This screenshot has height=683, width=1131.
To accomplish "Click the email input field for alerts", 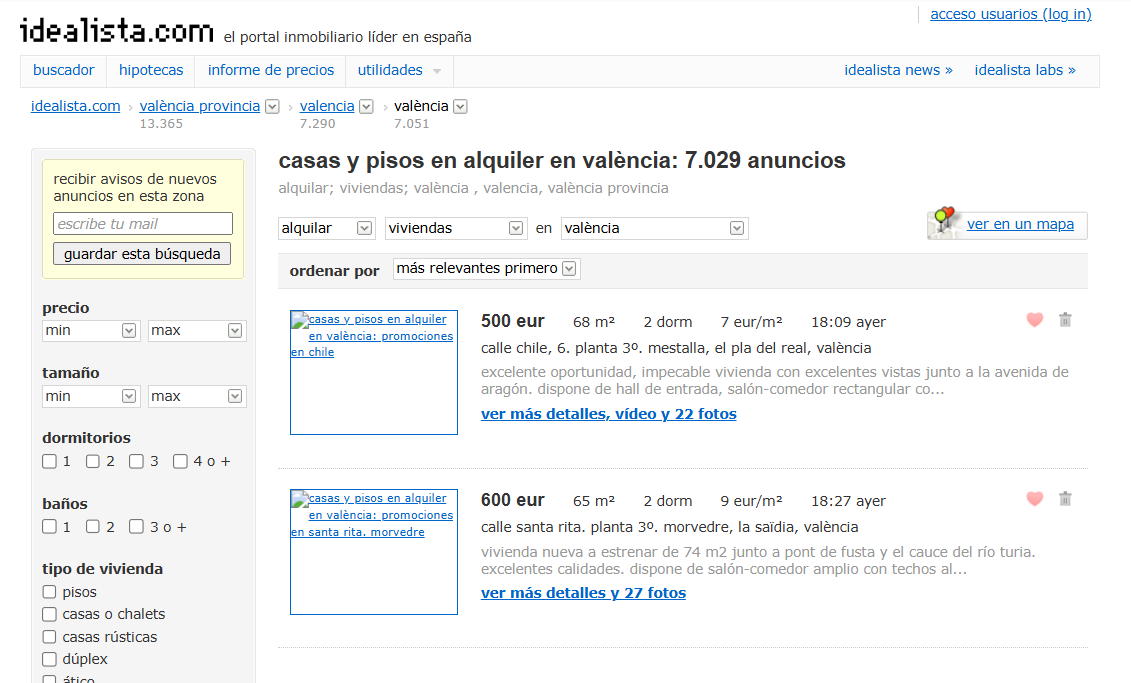I will click(x=143, y=224).
